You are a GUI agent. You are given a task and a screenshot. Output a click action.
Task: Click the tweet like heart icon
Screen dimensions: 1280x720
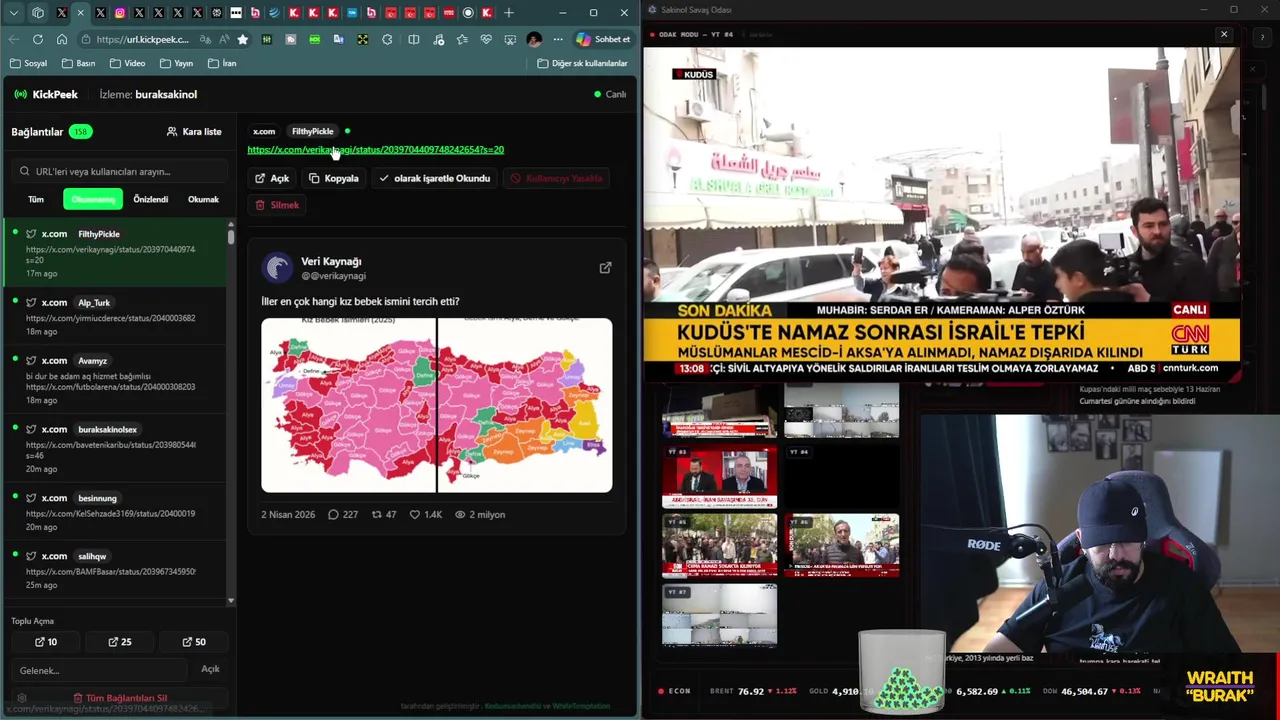(415, 515)
